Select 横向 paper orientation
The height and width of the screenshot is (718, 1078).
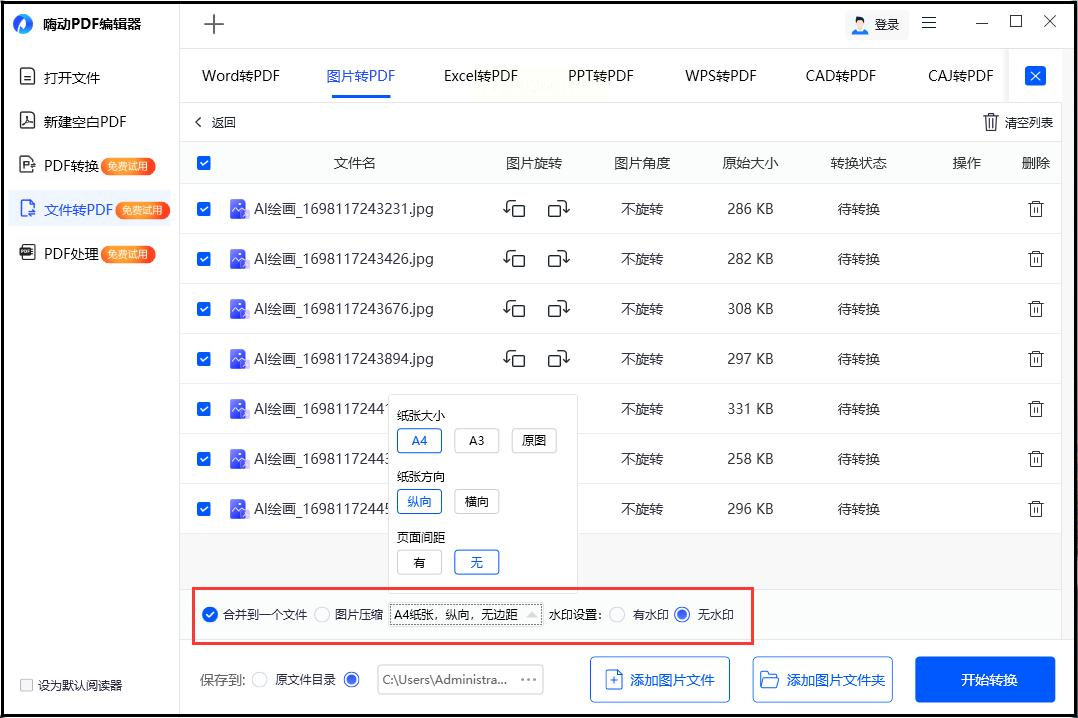pyautogui.click(x=476, y=501)
